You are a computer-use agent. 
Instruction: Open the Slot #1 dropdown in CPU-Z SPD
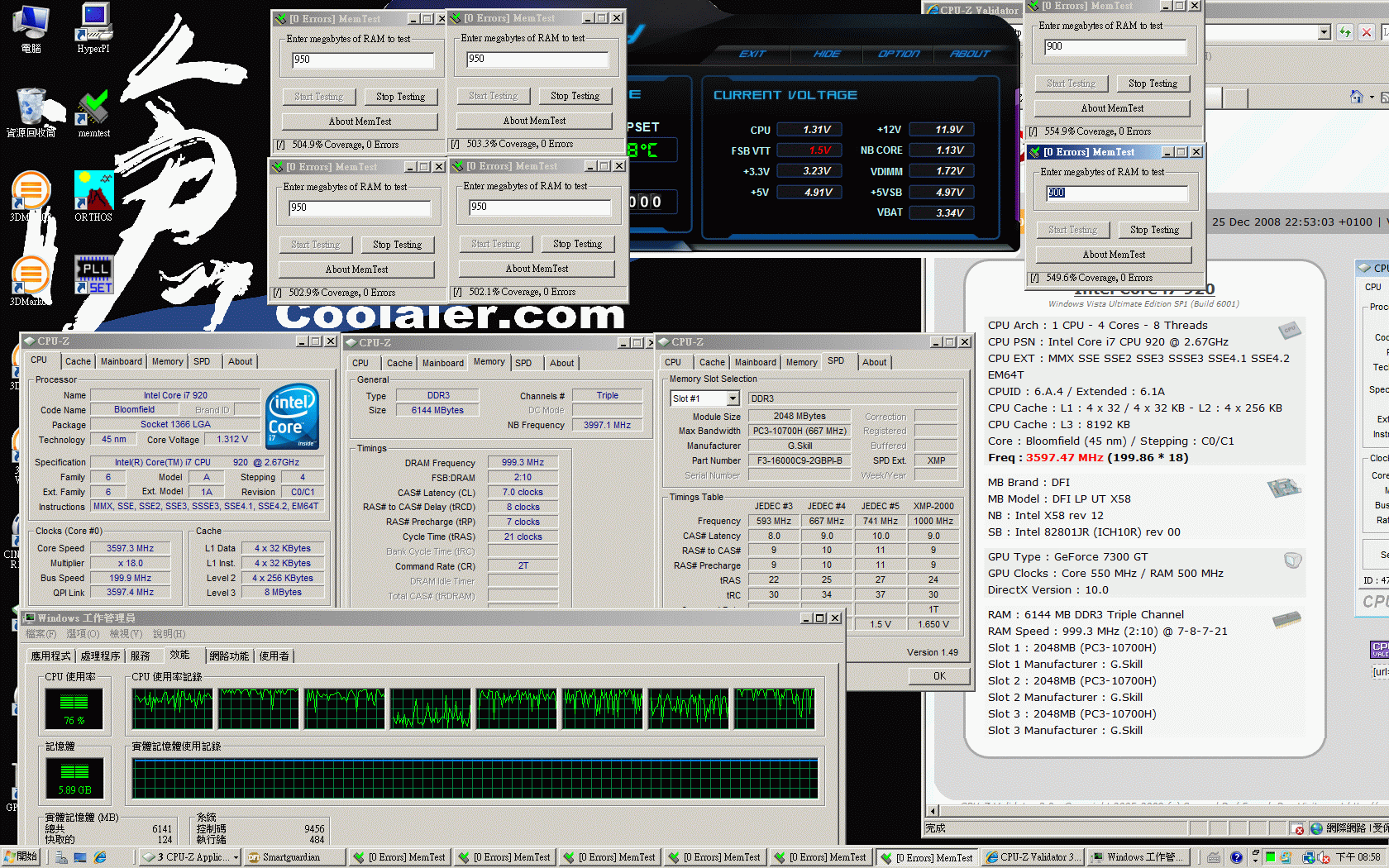(x=733, y=398)
